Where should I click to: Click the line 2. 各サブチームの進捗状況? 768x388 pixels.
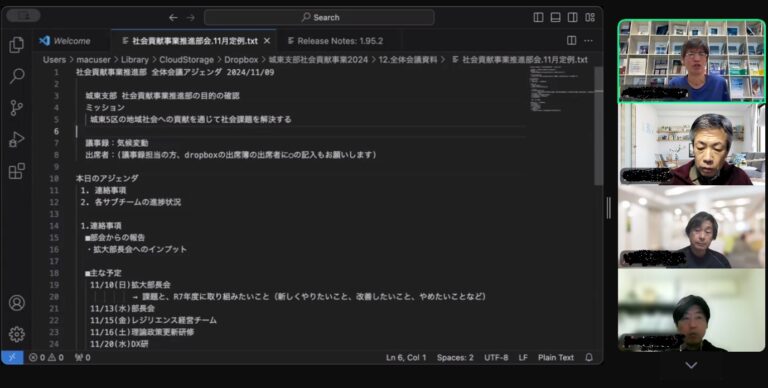tap(131, 202)
